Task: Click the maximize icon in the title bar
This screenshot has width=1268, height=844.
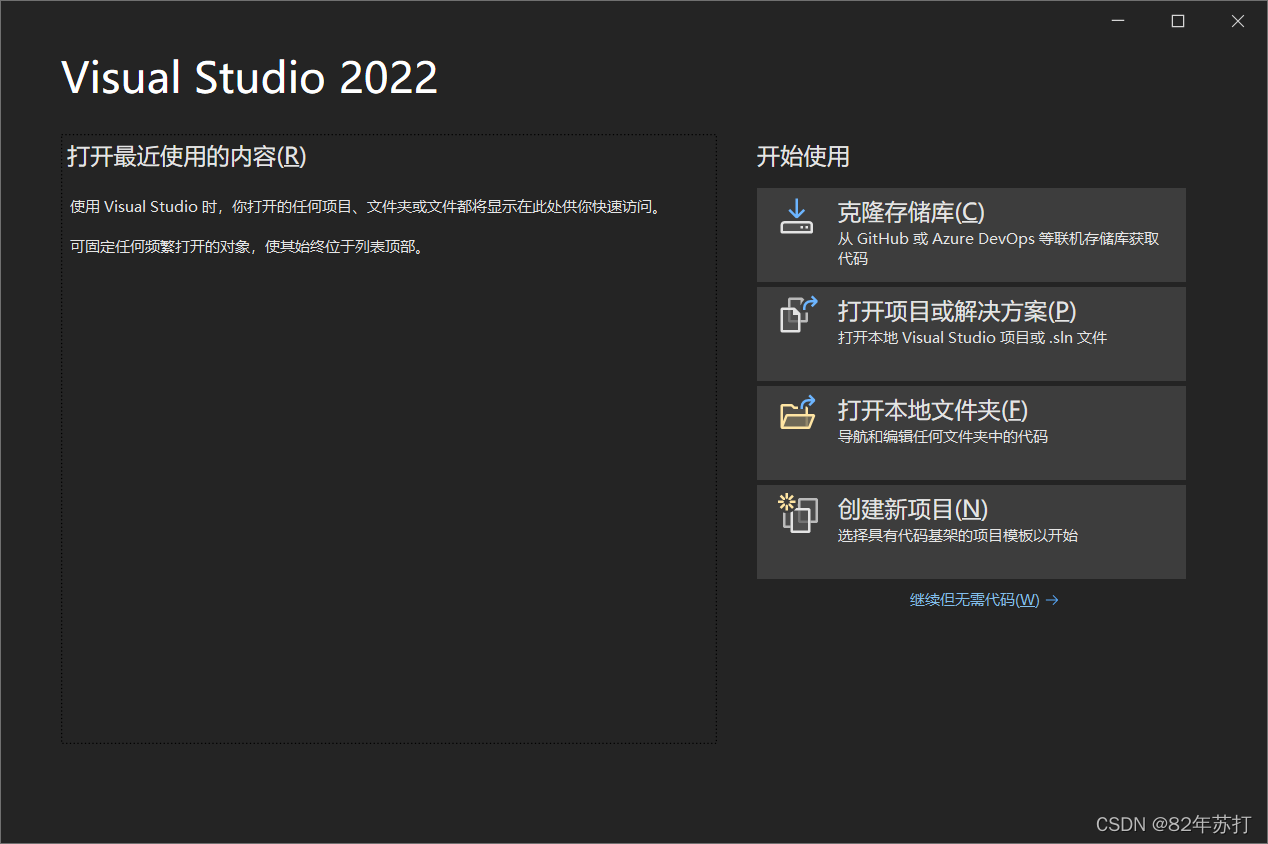Action: (x=1177, y=20)
